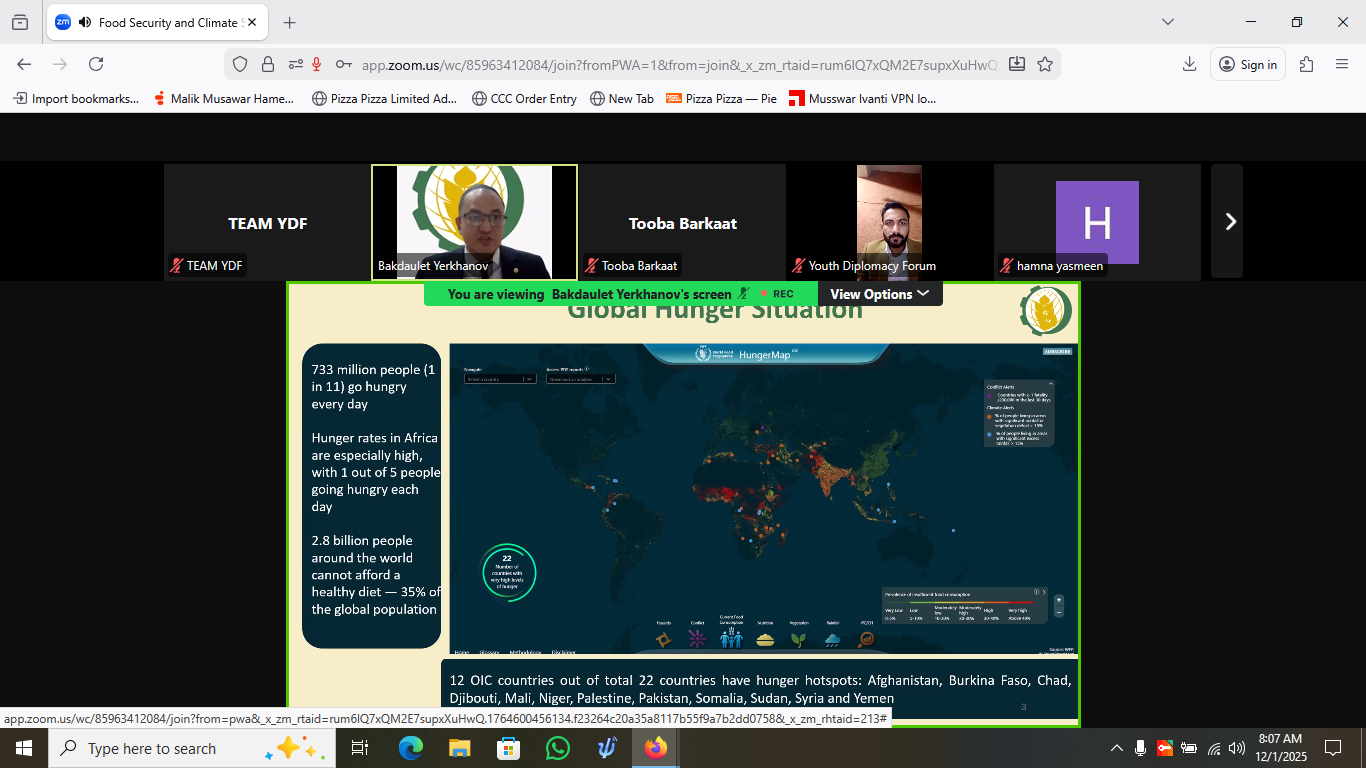
Task: Open the Firefox extensions puzzle icon
Action: 1306,64
